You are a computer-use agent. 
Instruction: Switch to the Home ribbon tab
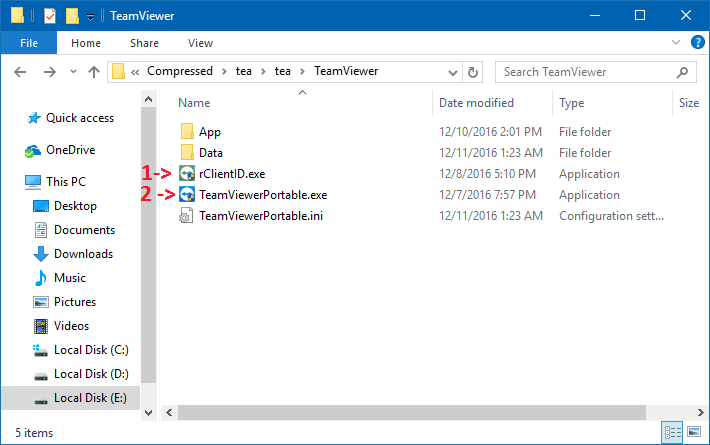coord(86,43)
